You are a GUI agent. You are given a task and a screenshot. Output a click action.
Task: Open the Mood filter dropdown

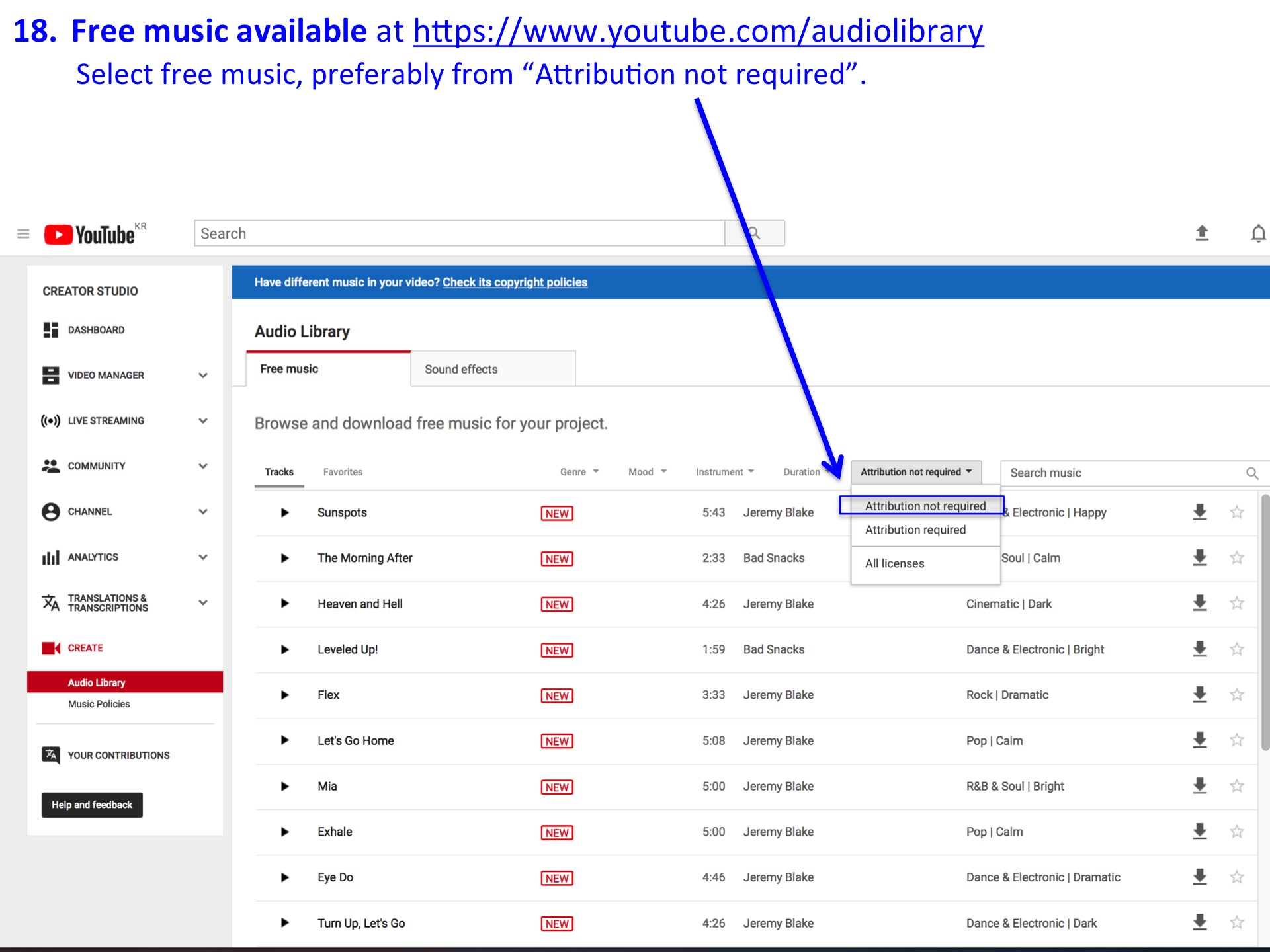tap(648, 472)
